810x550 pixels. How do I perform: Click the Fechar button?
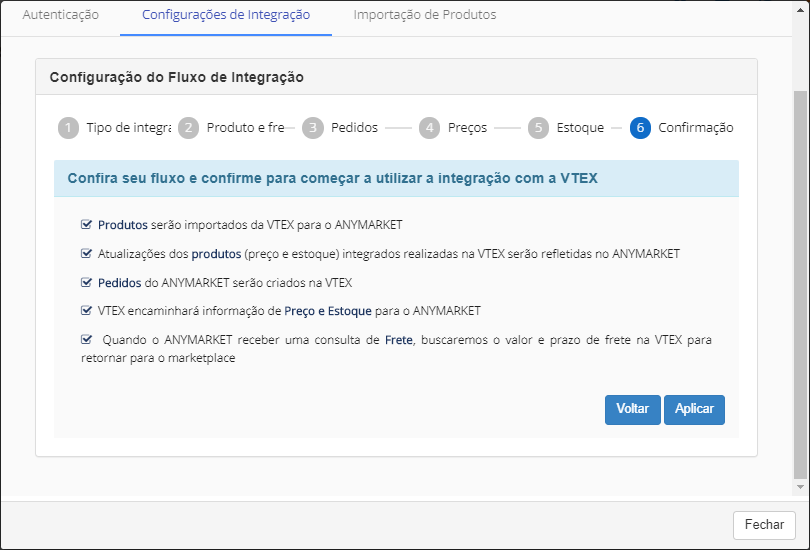pos(764,525)
